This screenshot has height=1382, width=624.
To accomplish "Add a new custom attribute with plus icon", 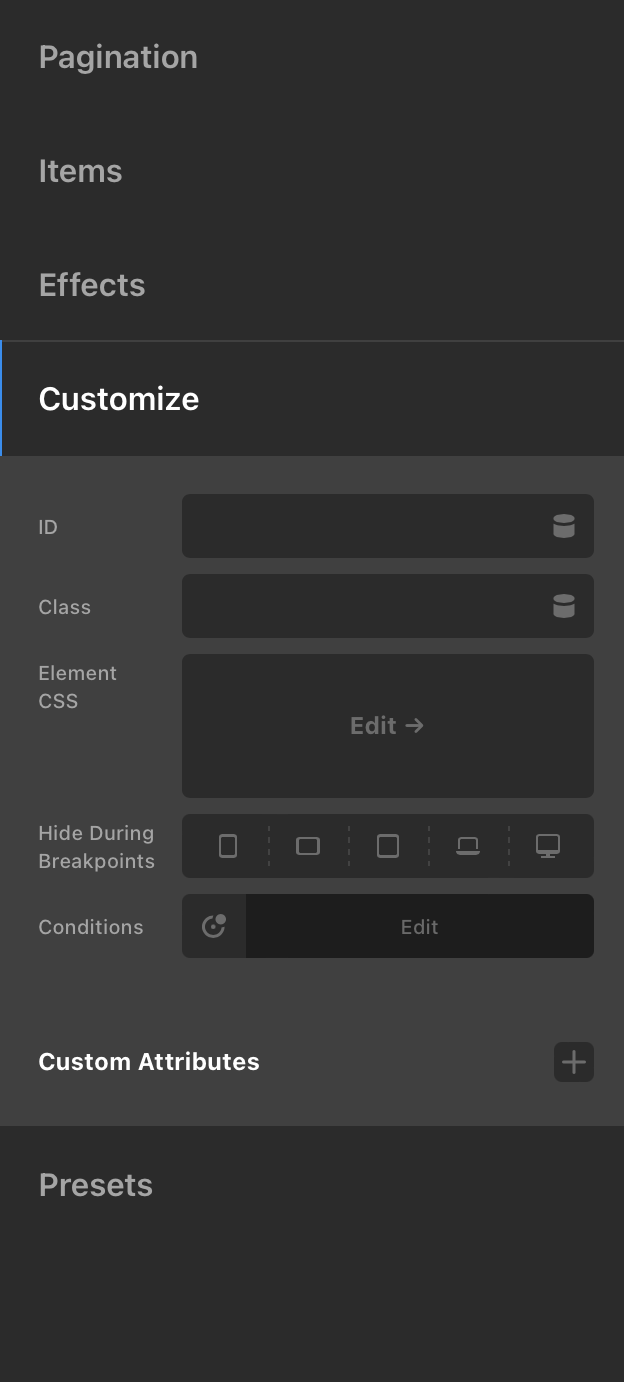I will tap(574, 1062).
